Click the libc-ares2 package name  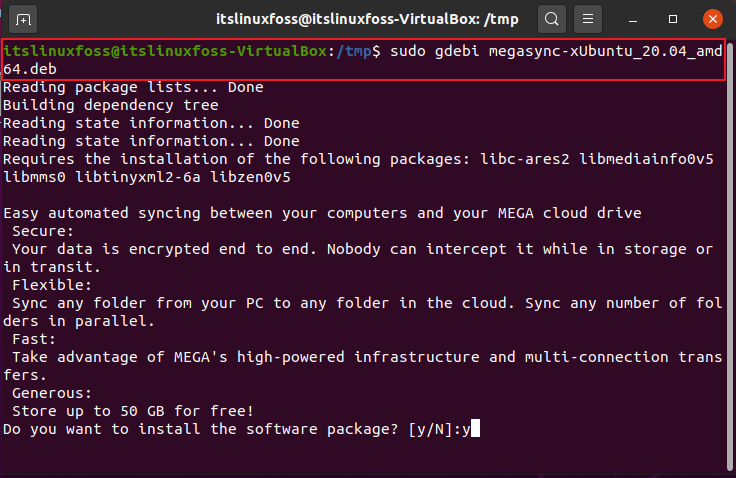[525, 159]
